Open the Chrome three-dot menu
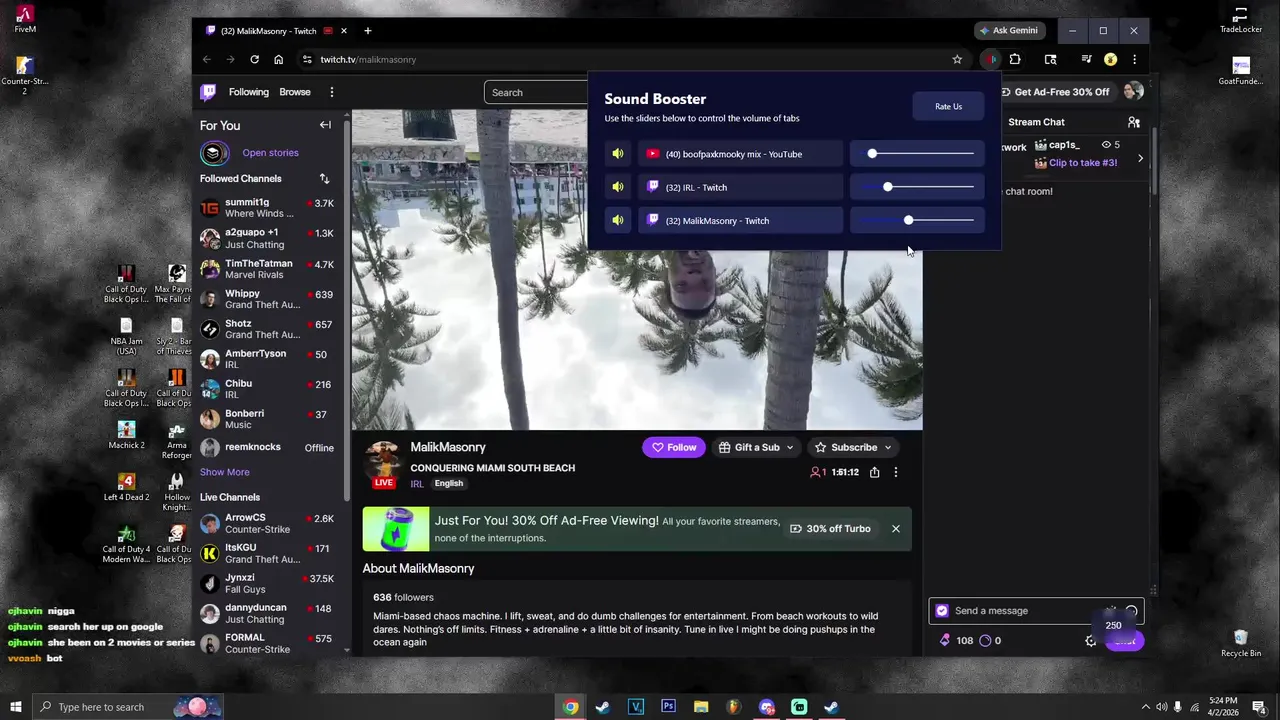 (x=1134, y=59)
